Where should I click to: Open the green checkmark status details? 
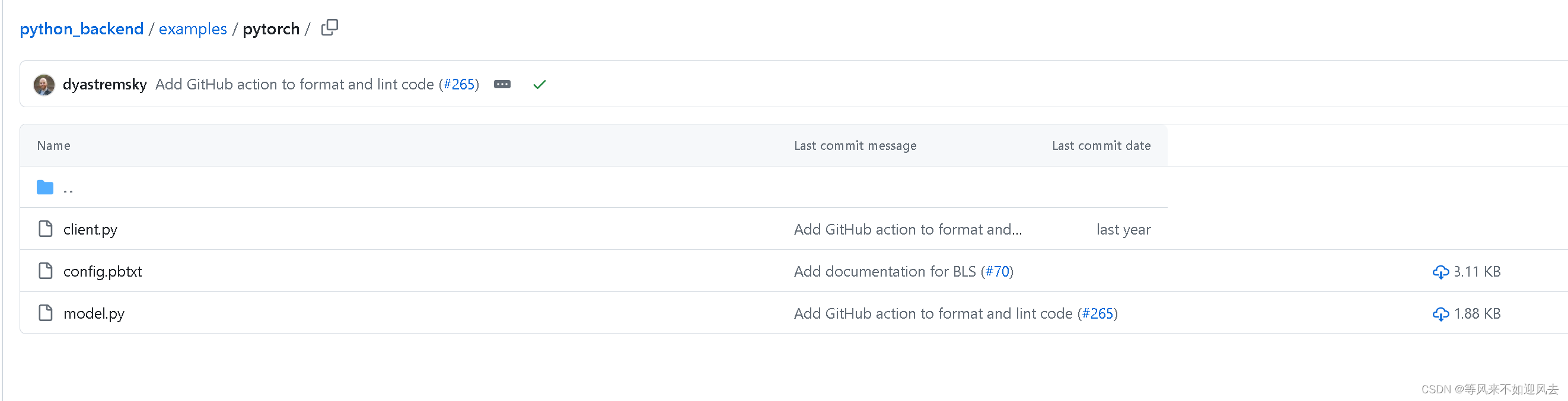pos(539,85)
